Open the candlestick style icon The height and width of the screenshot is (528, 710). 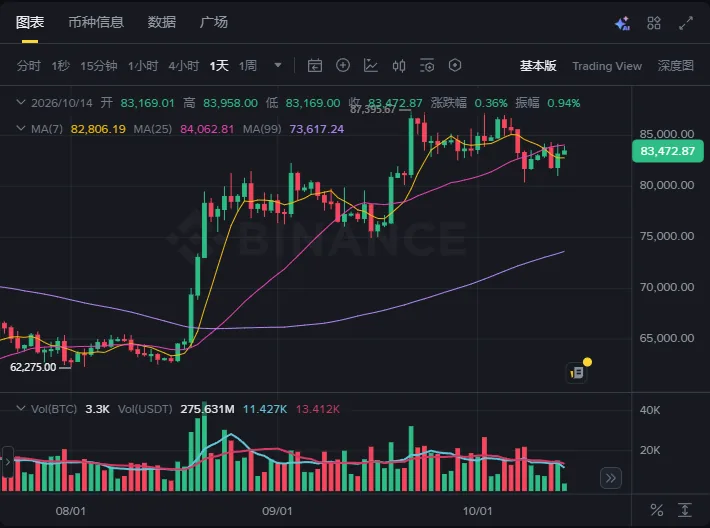[399, 66]
